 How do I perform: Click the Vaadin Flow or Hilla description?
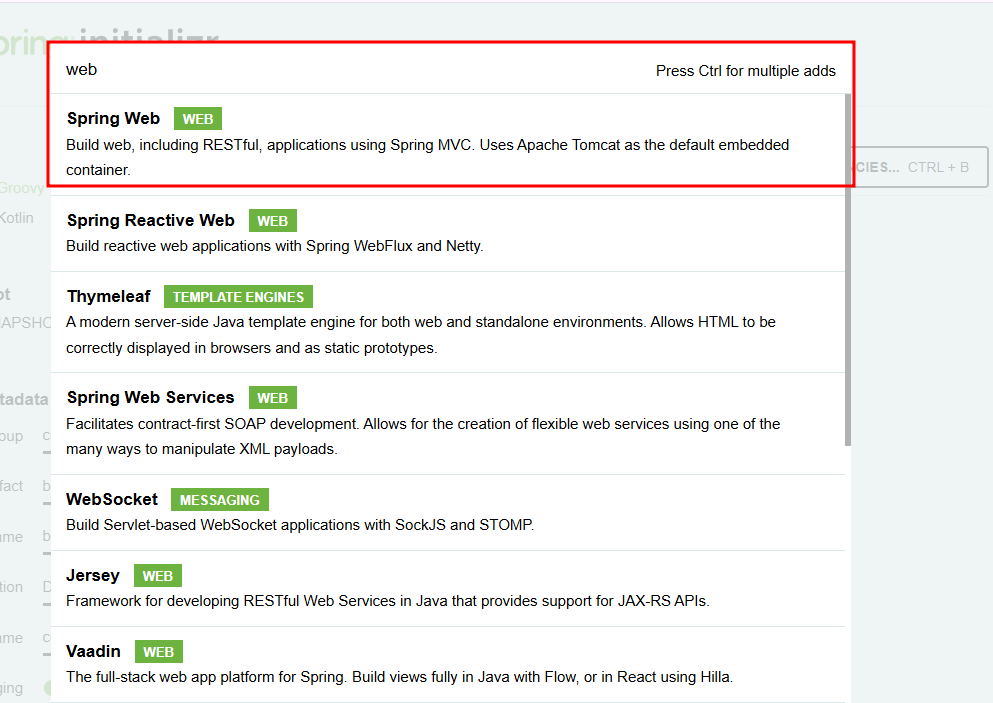(399, 677)
